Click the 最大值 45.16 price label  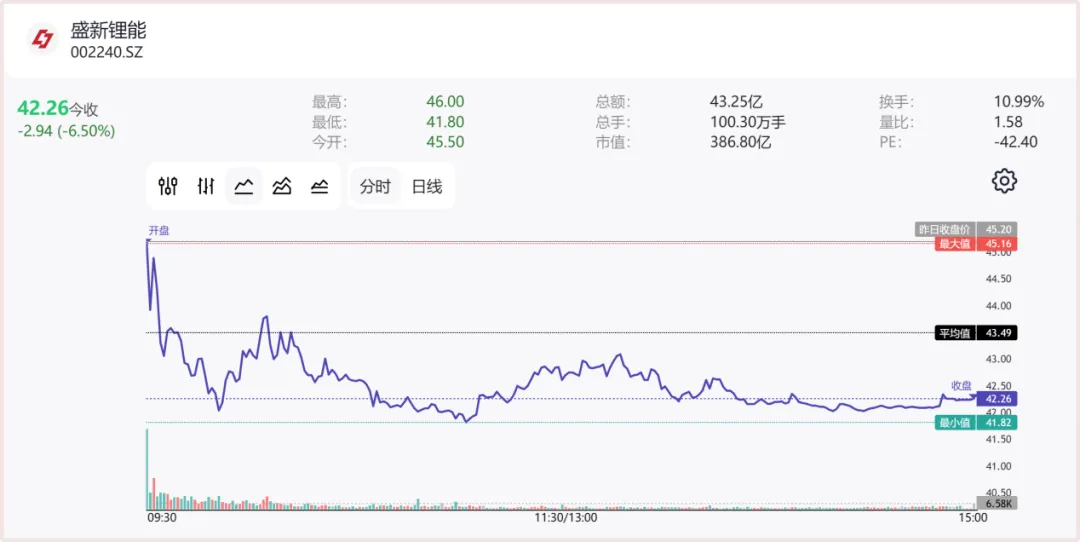(x=976, y=244)
